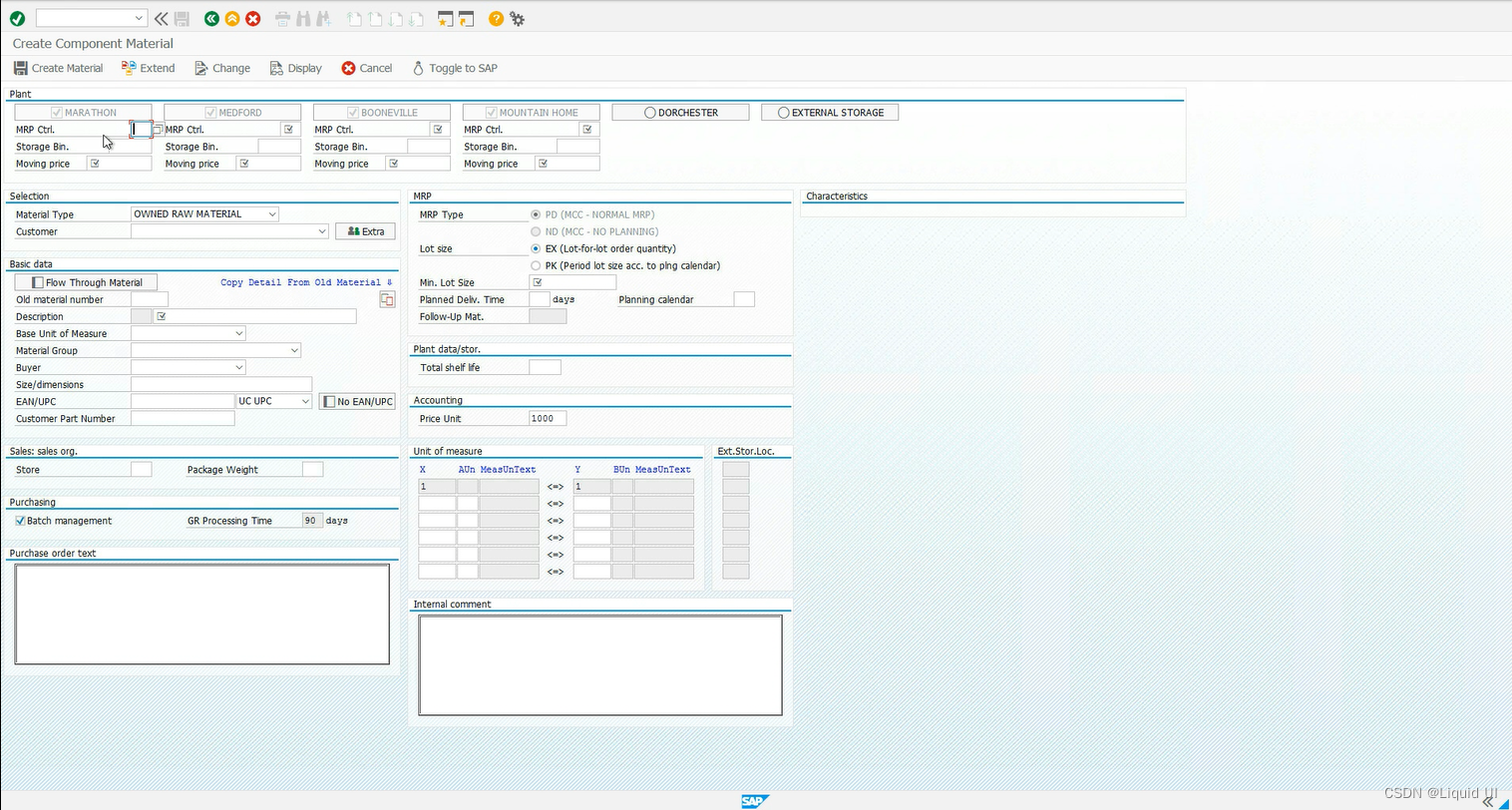This screenshot has height=810, width=1512.
Task: Click into the Customer Part Number field
Action: 183,418
